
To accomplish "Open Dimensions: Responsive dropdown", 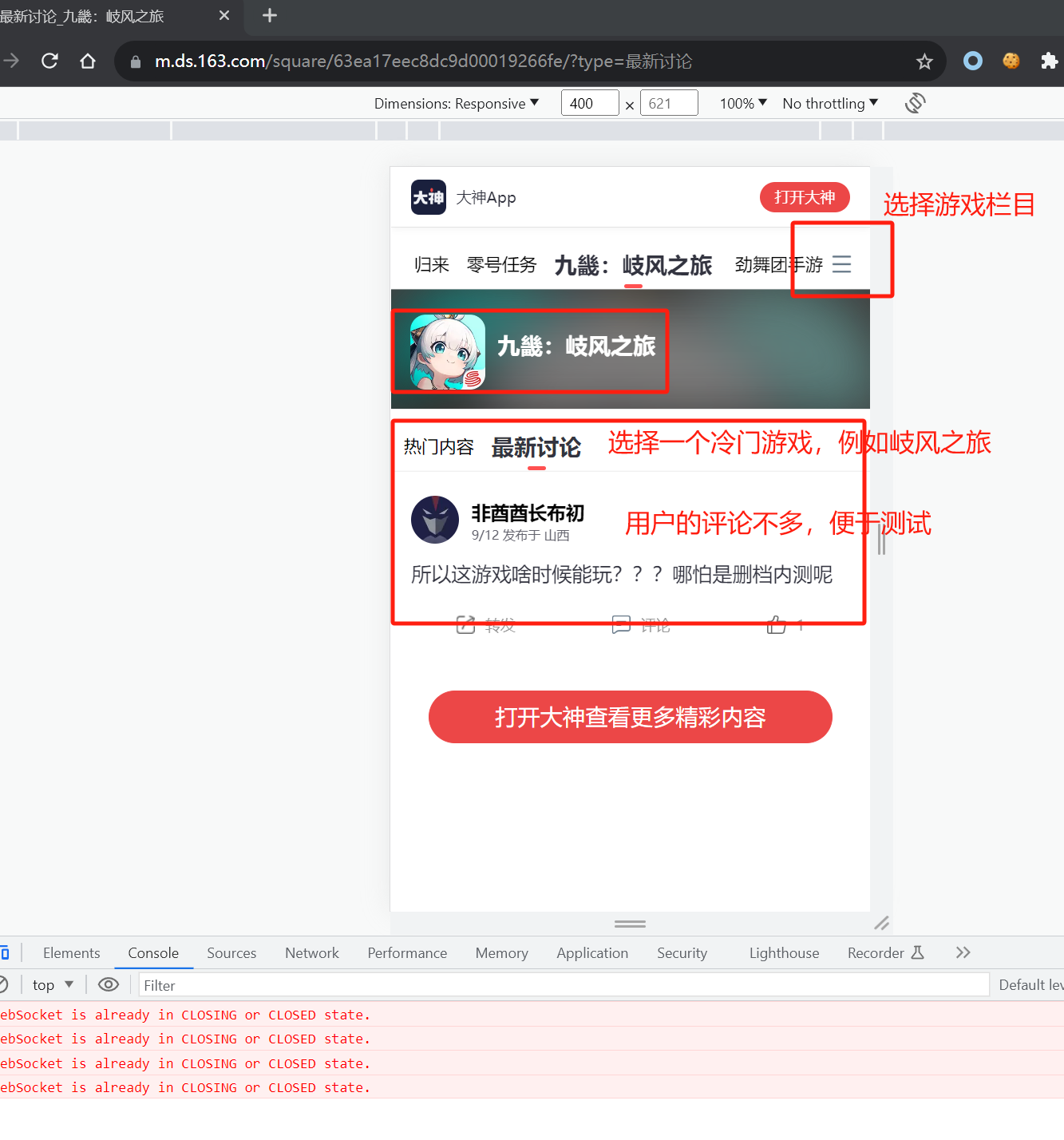I will (x=457, y=103).
